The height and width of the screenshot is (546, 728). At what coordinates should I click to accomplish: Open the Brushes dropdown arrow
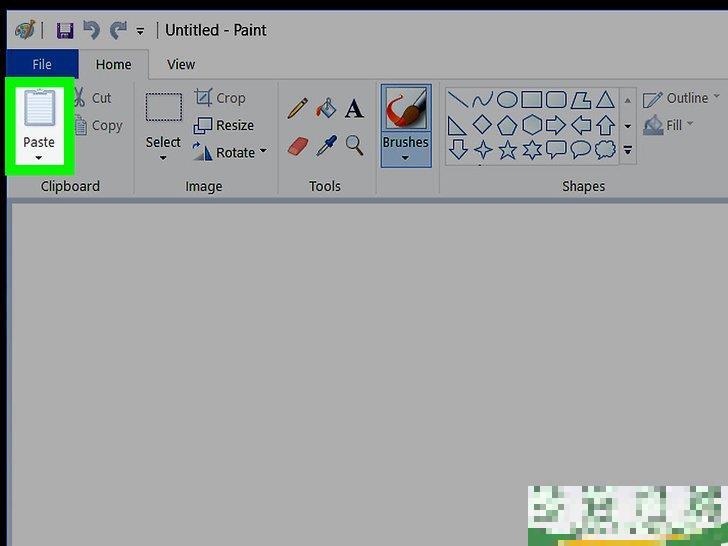coord(405,158)
